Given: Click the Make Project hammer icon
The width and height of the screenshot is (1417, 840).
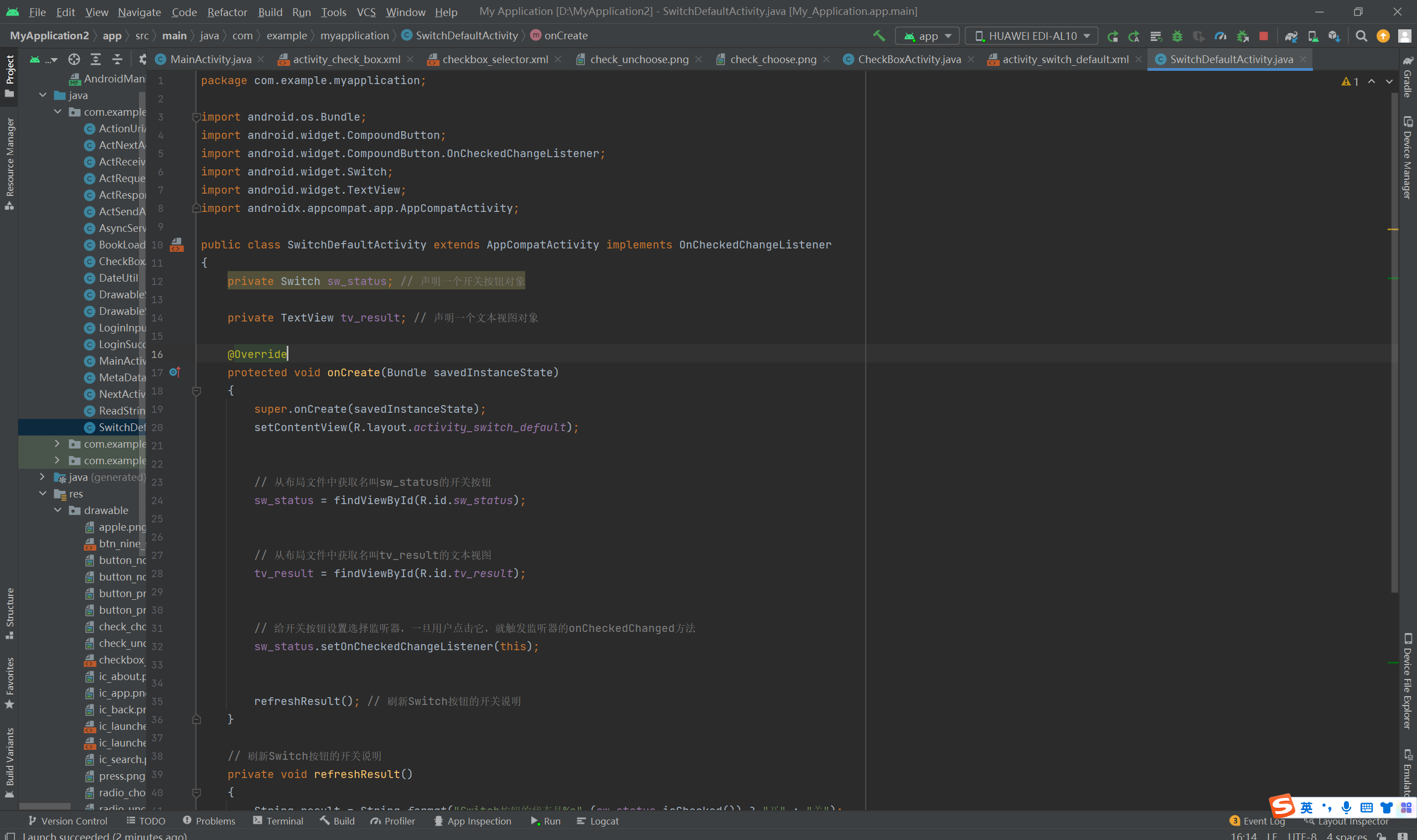Looking at the screenshot, I should [x=878, y=35].
